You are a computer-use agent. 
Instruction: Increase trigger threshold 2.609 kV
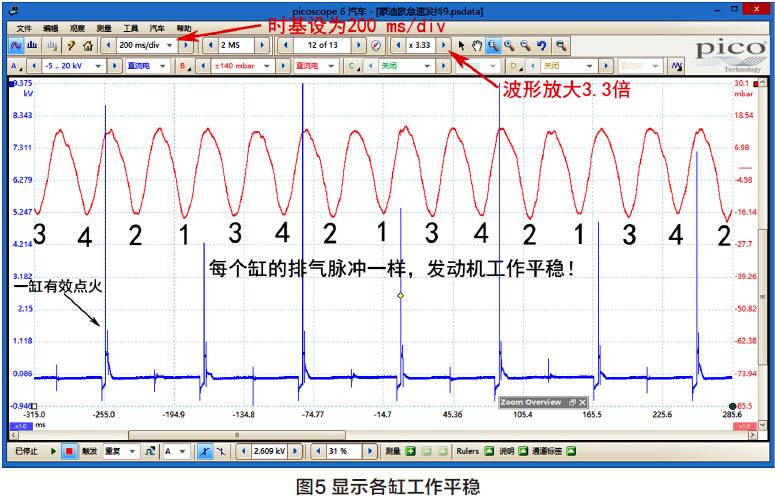coord(295,451)
